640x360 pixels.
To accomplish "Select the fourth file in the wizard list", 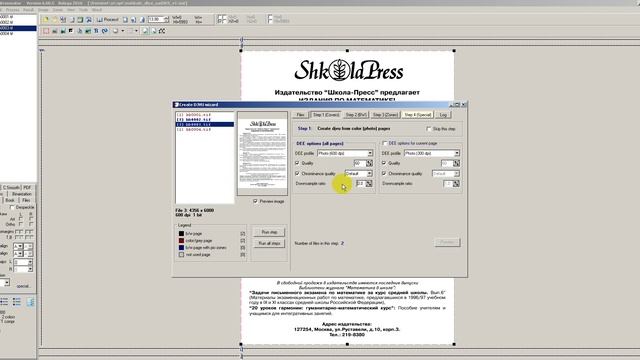I will point(204,129).
